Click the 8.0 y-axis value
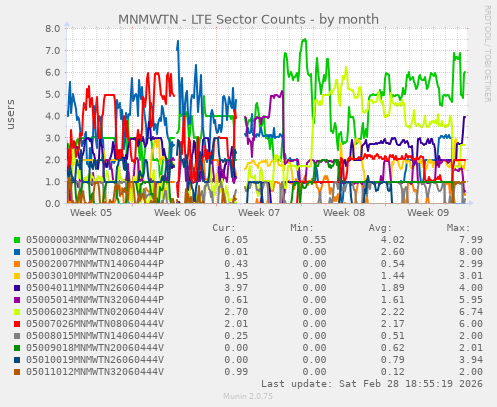The image size is (497, 407). [53, 29]
